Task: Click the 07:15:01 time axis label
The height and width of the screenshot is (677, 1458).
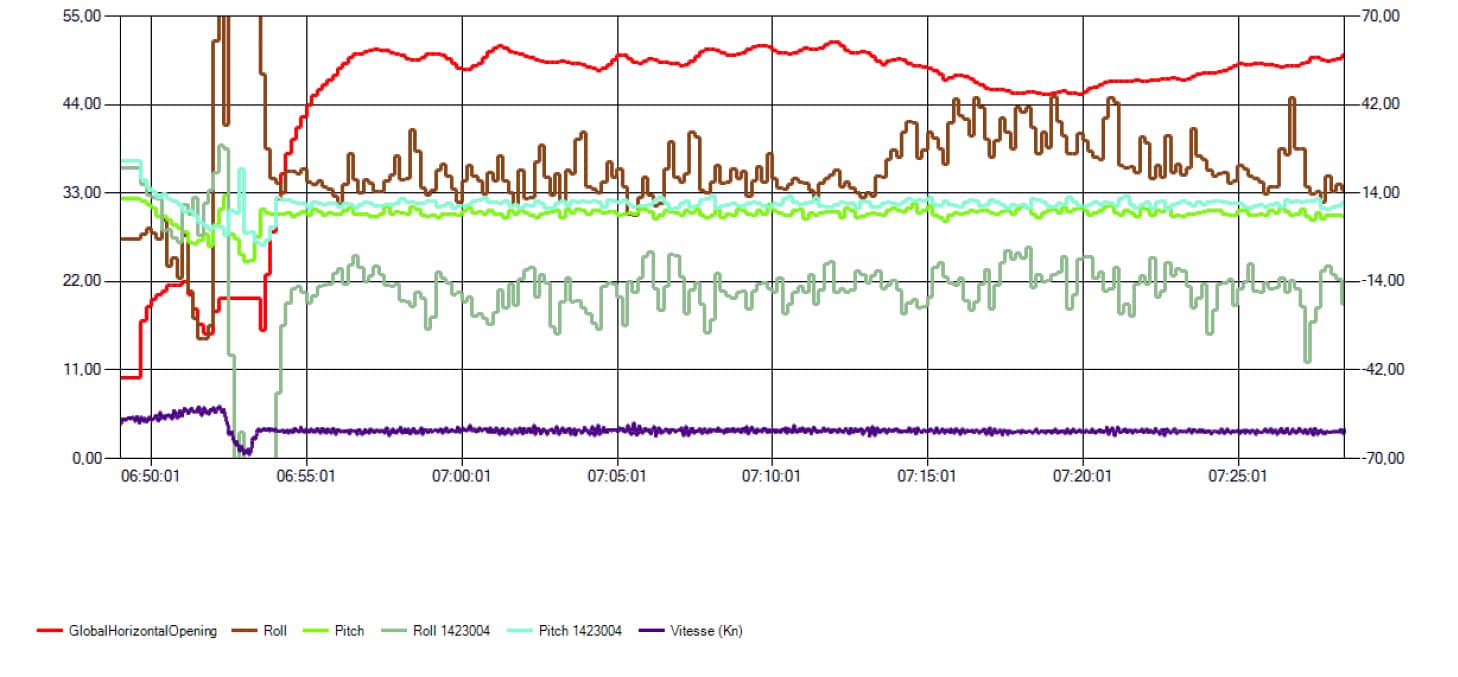Action: pyautogui.click(x=927, y=476)
